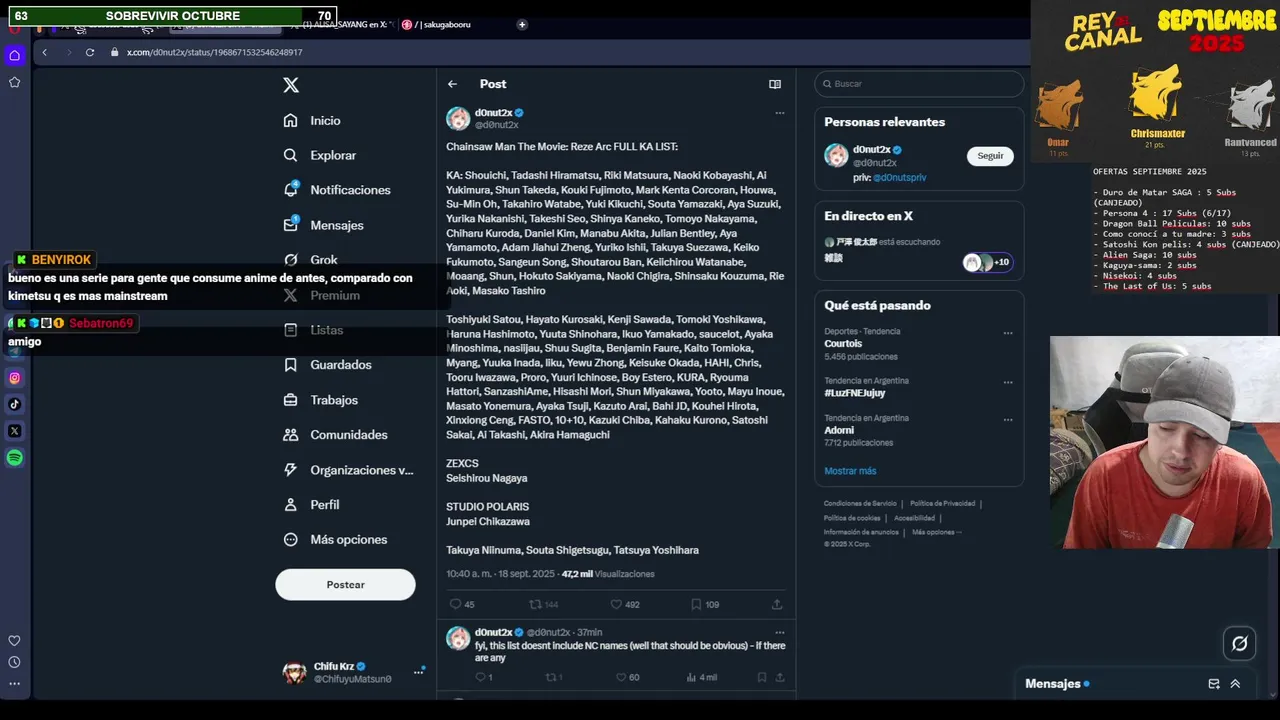Open account menu dots next to Chifu Krz
Viewport: 1280px width, 720px height.
[419, 672]
